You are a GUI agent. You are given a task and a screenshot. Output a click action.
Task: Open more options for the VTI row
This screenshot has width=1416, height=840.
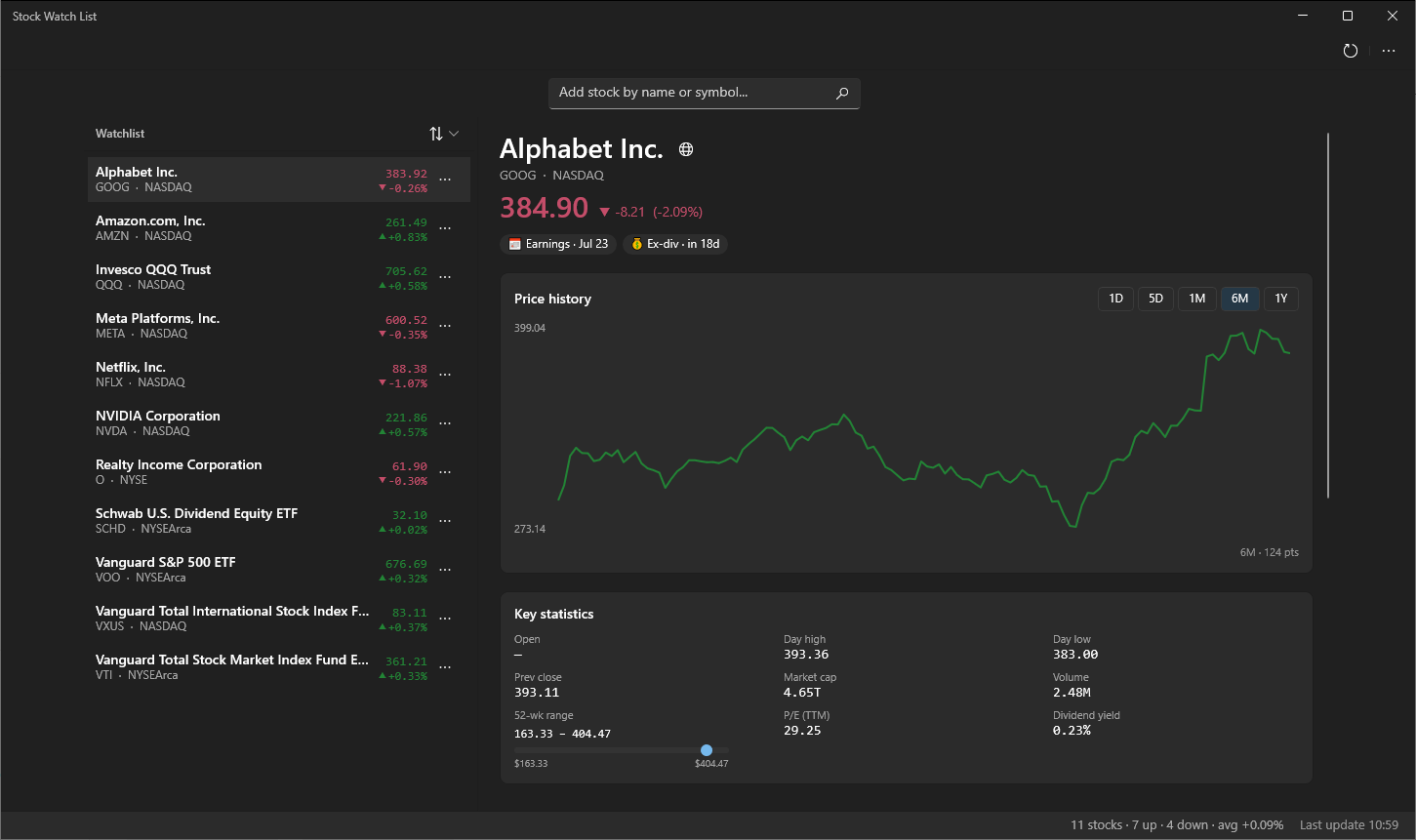click(445, 667)
